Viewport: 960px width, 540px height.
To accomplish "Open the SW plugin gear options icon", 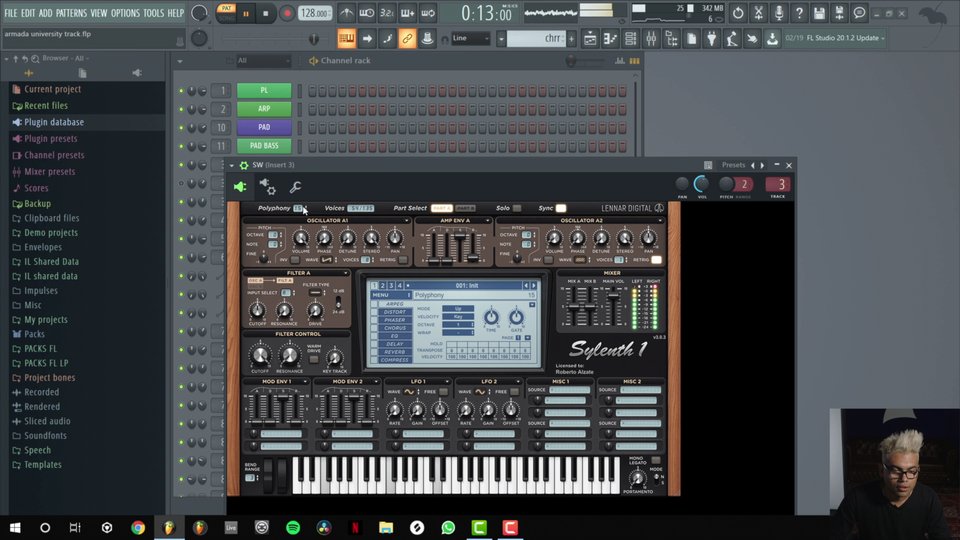I will click(244, 165).
